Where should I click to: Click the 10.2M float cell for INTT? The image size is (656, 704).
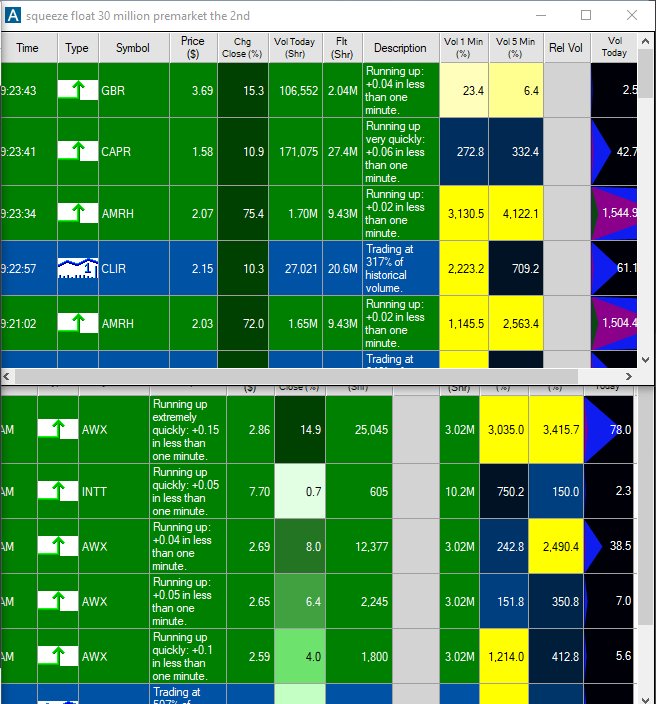pyautogui.click(x=459, y=491)
